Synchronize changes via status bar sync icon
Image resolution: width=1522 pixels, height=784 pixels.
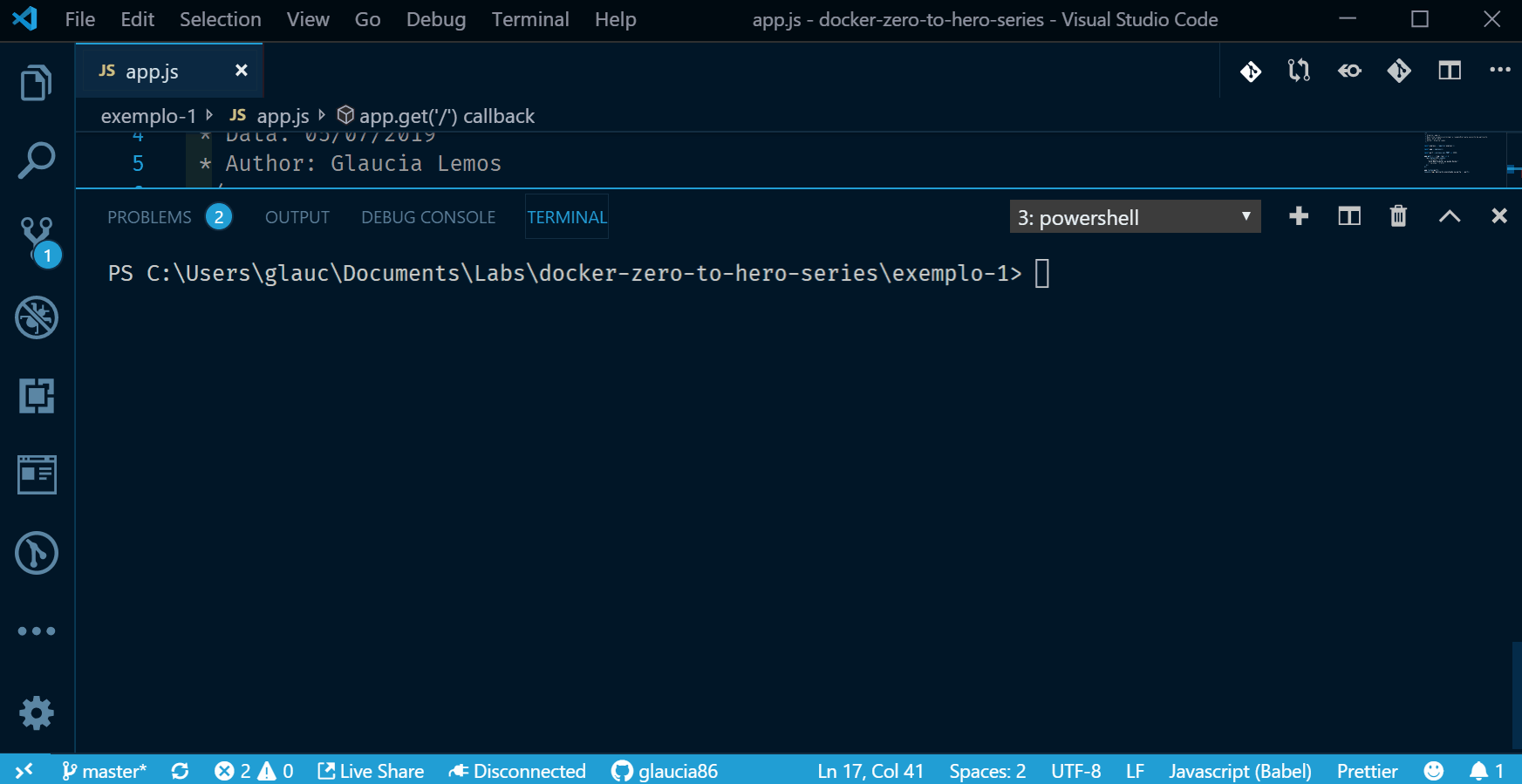point(180,771)
